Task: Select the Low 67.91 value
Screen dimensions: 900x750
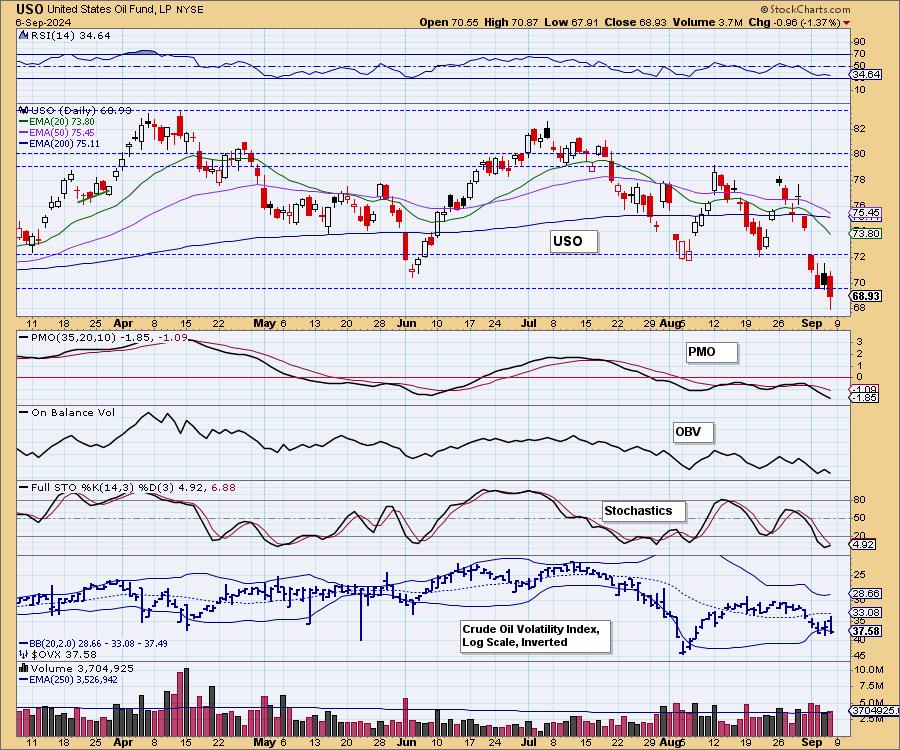Action: tap(571, 22)
